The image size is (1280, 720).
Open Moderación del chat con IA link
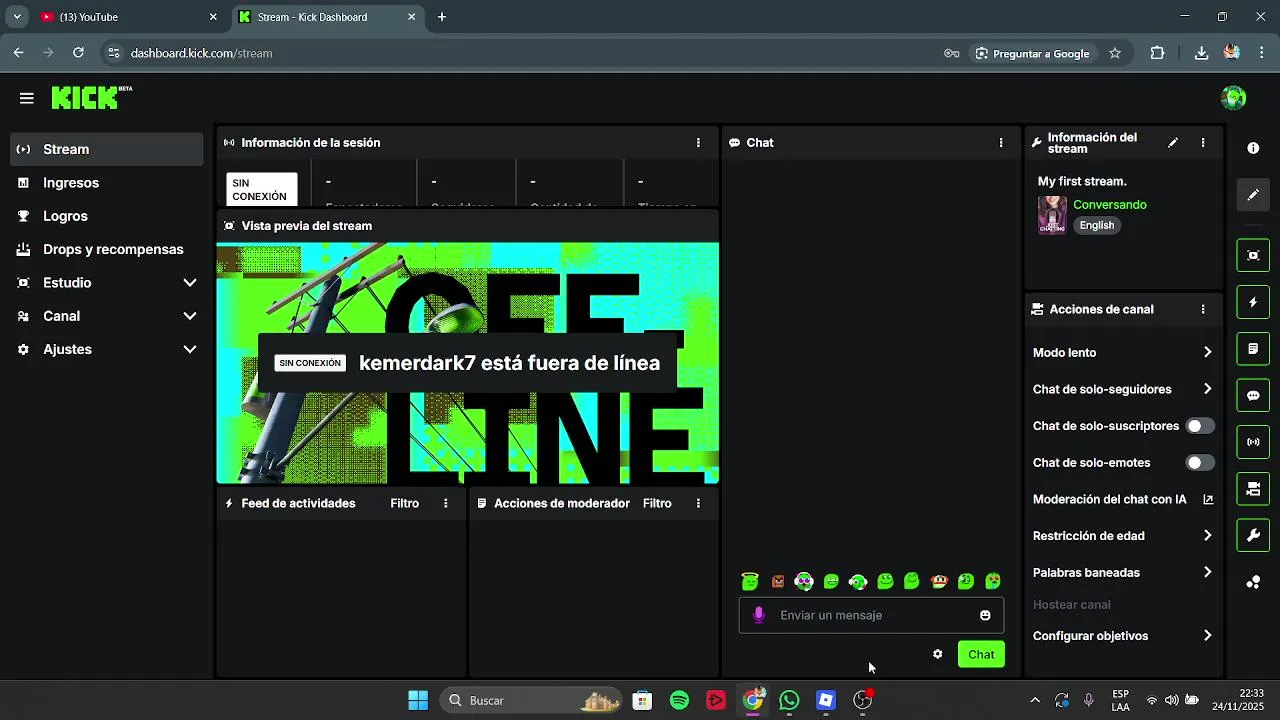coord(1122,499)
